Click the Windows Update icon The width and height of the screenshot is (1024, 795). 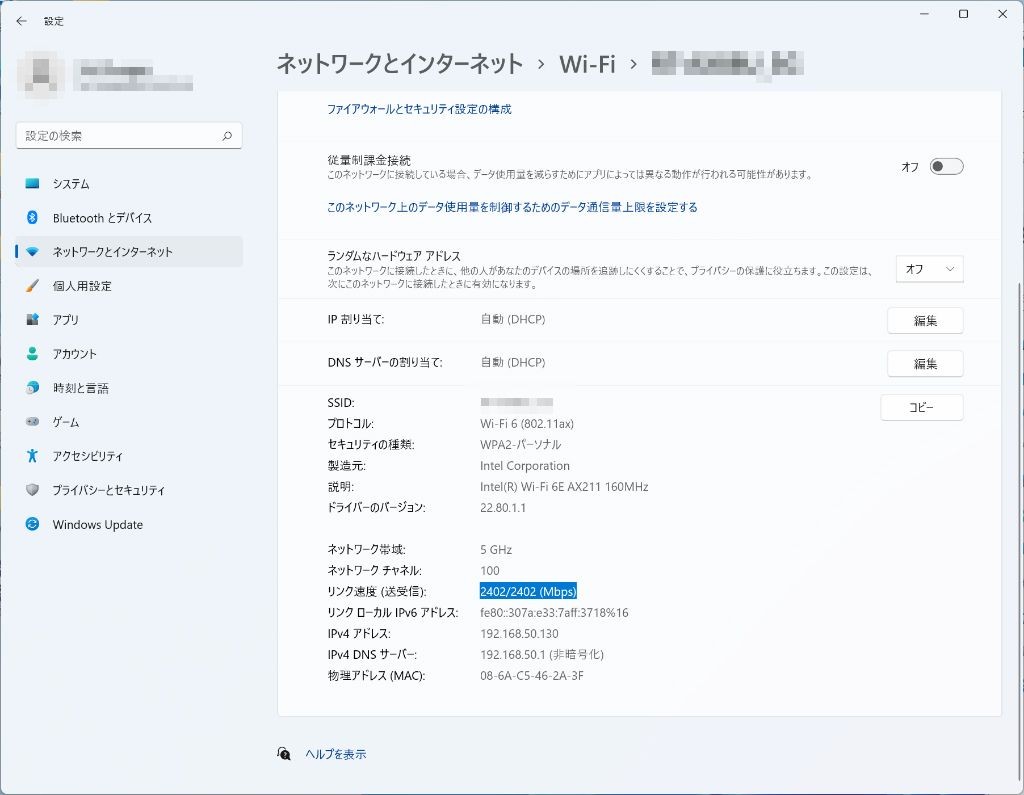click(x=33, y=525)
